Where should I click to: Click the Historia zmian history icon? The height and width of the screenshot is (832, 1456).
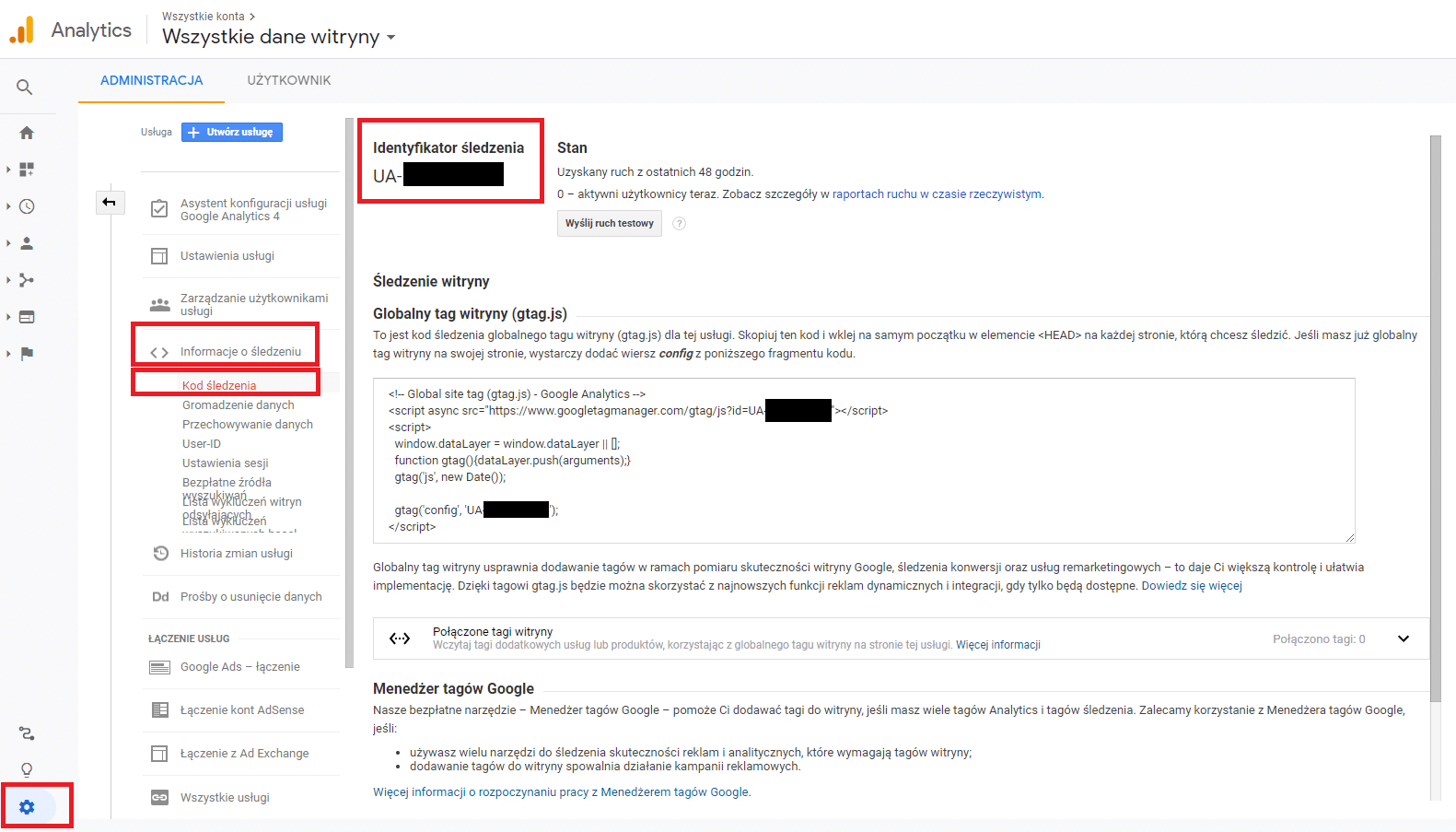(x=160, y=554)
